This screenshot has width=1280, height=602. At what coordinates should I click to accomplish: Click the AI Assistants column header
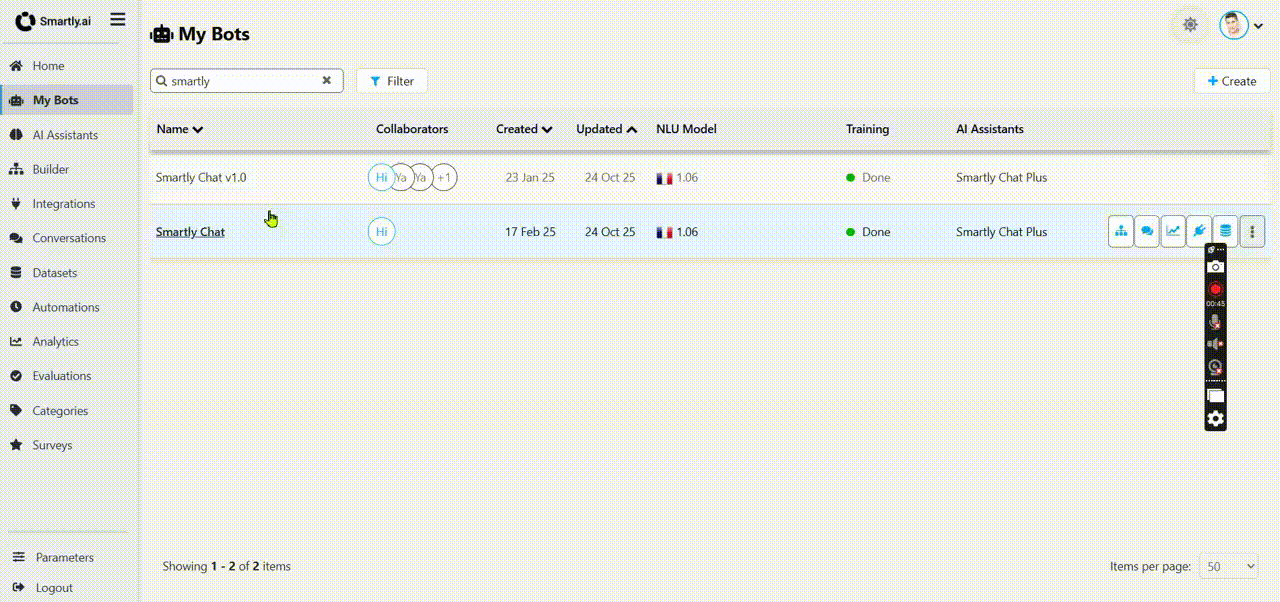[989, 129]
